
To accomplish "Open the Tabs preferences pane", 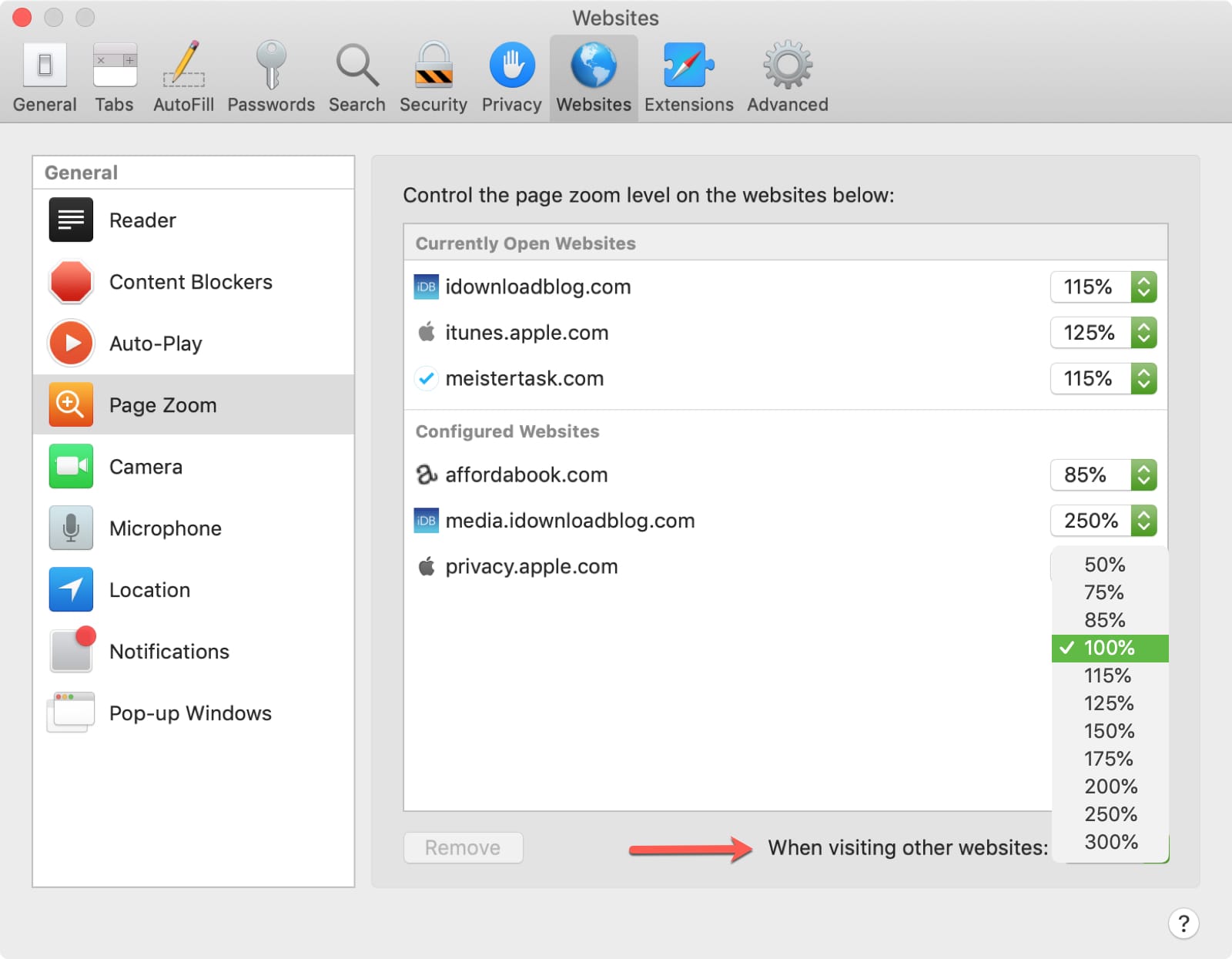I will (x=115, y=78).
